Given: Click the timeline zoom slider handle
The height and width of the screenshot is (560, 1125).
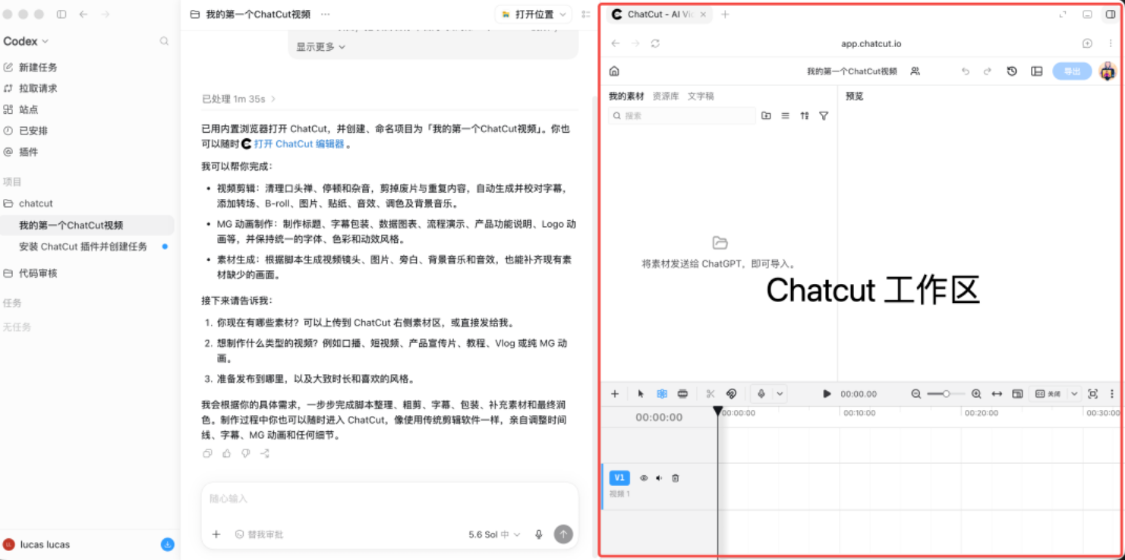Looking at the screenshot, I should tap(946, 394).
